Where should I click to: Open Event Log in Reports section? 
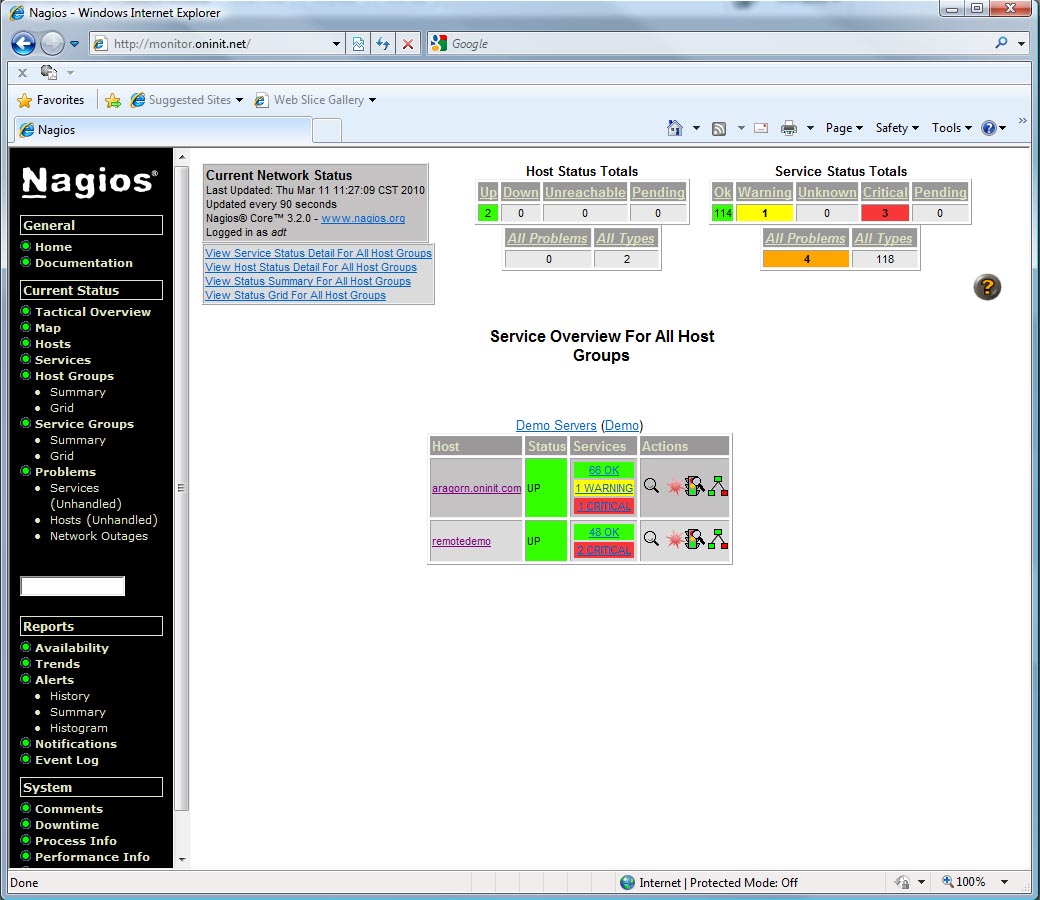[66, 760]
